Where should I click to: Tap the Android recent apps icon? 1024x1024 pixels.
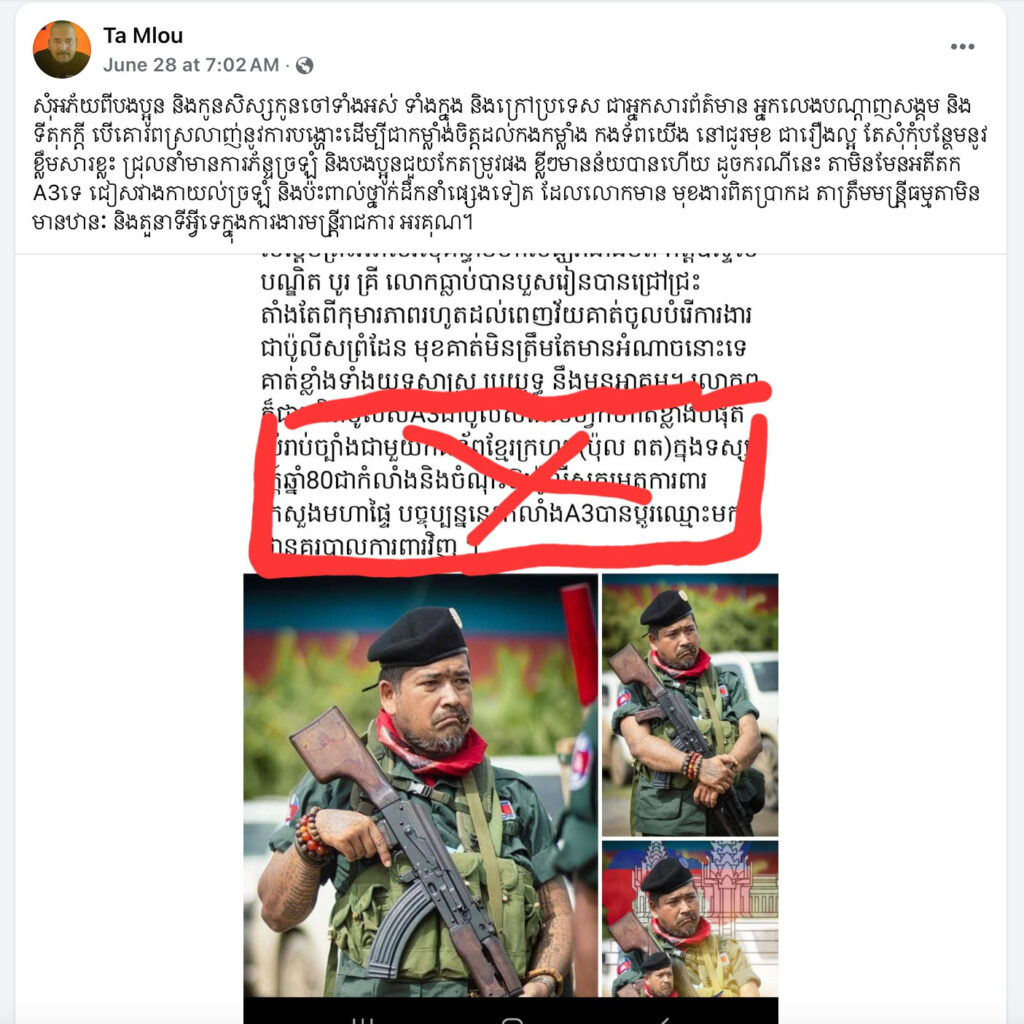pos(361,1019)
